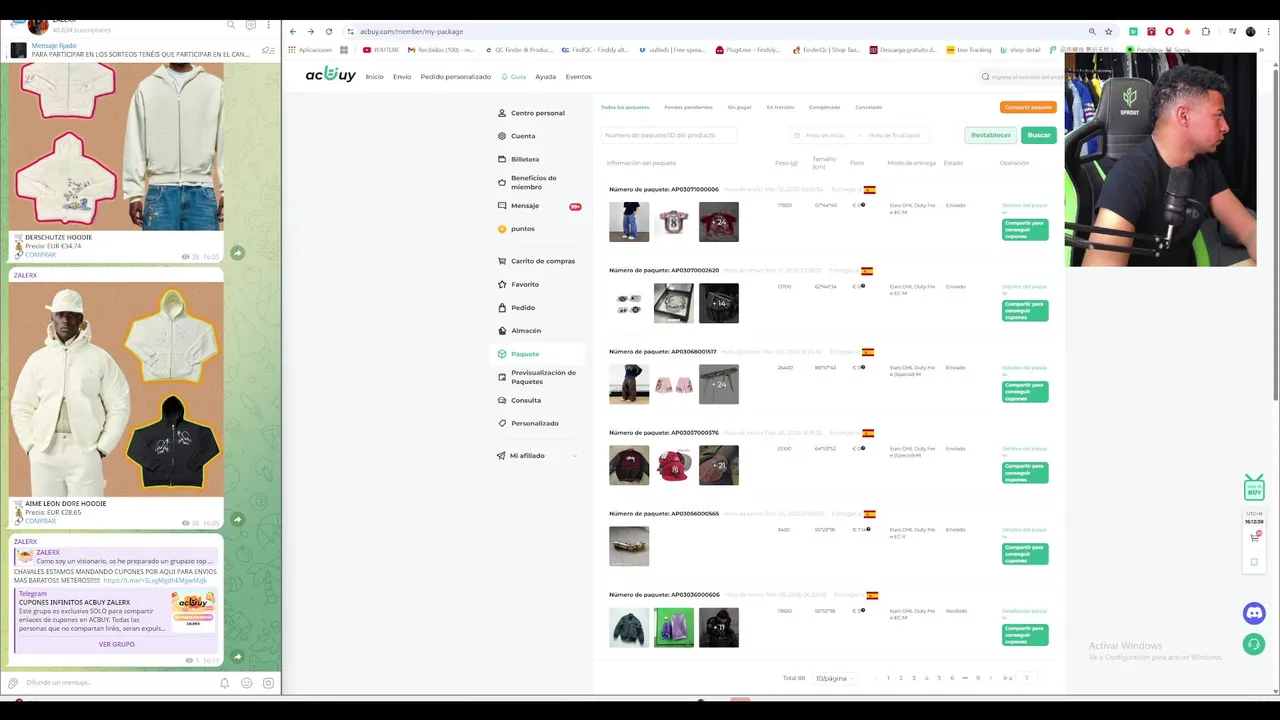Open the YOUTUBE bookmark

[381, 49]
